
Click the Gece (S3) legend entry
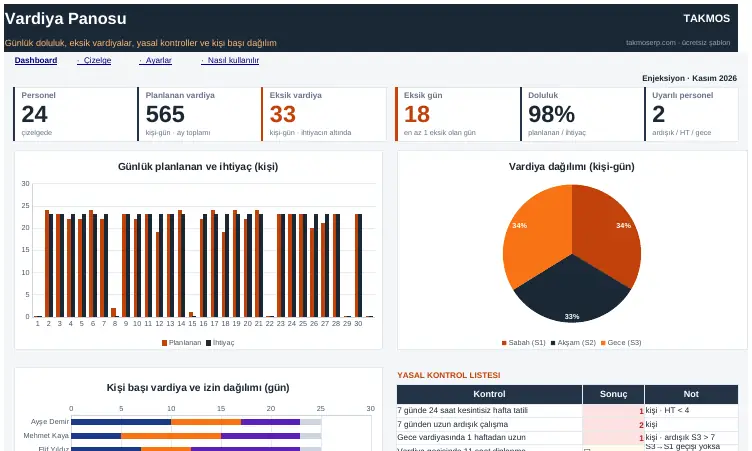coord(621,343)
